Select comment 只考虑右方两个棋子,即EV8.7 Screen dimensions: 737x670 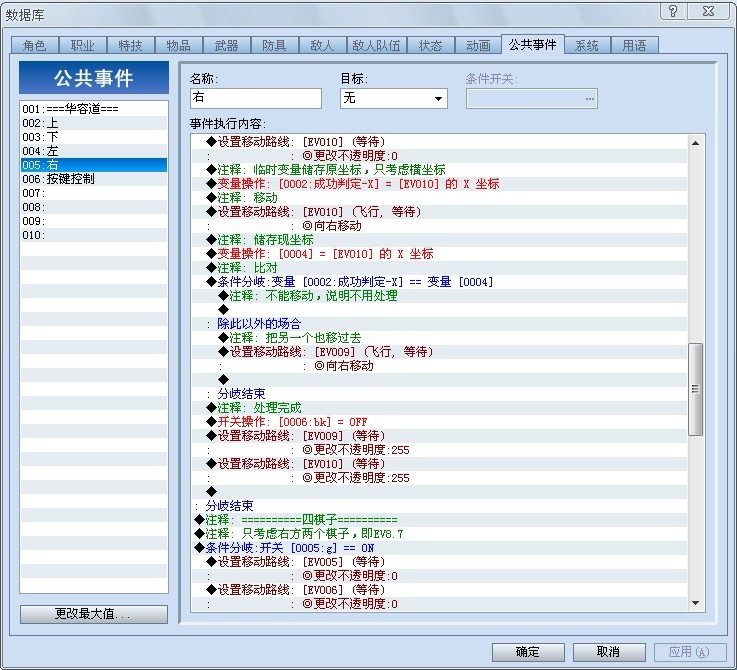click(439, 534)
